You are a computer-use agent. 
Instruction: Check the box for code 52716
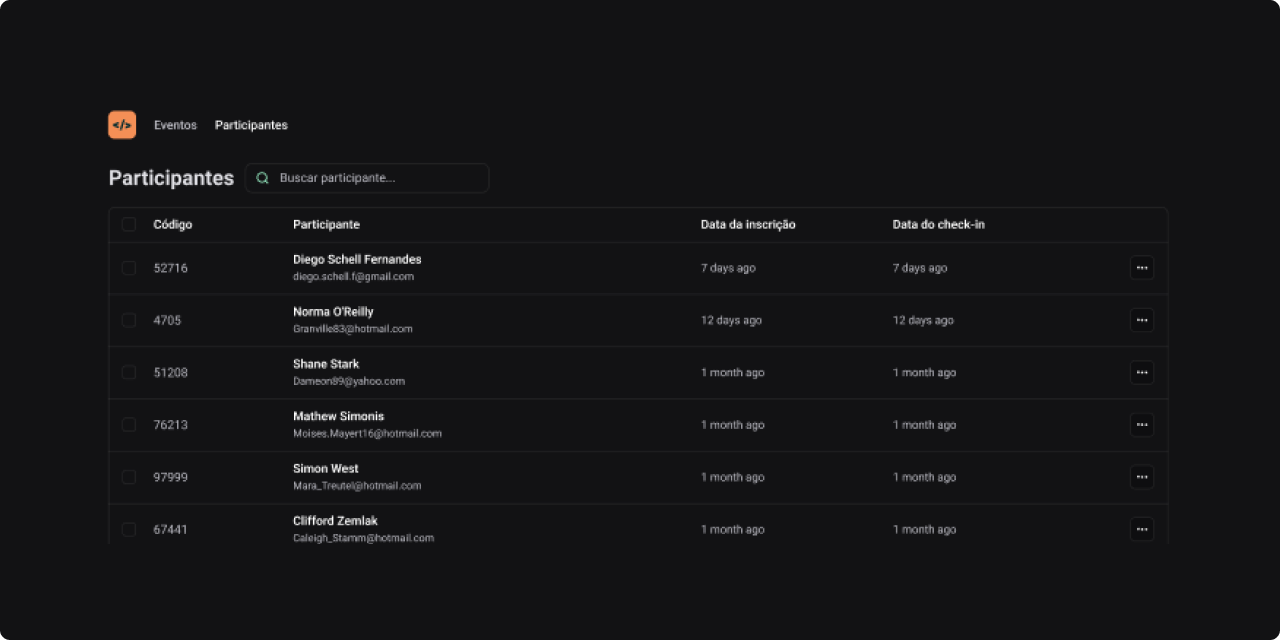pyautogui.click(x=129, y=268)
